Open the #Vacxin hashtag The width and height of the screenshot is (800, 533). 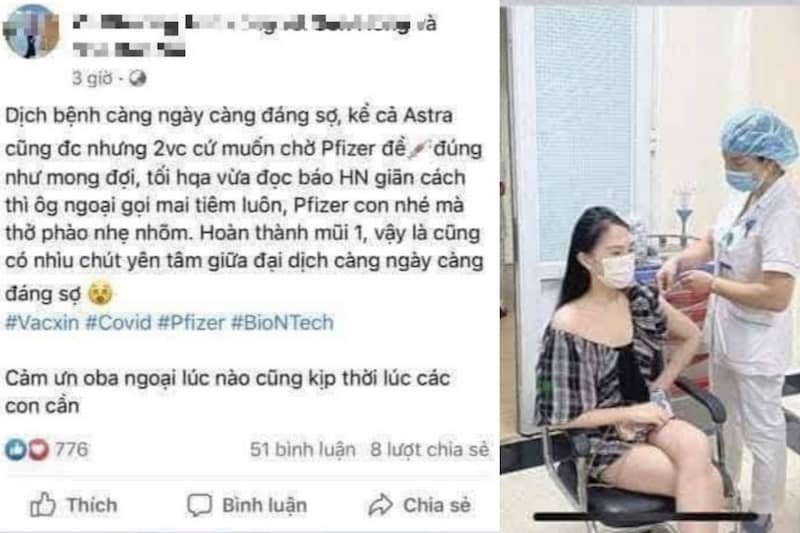[42, 322]
